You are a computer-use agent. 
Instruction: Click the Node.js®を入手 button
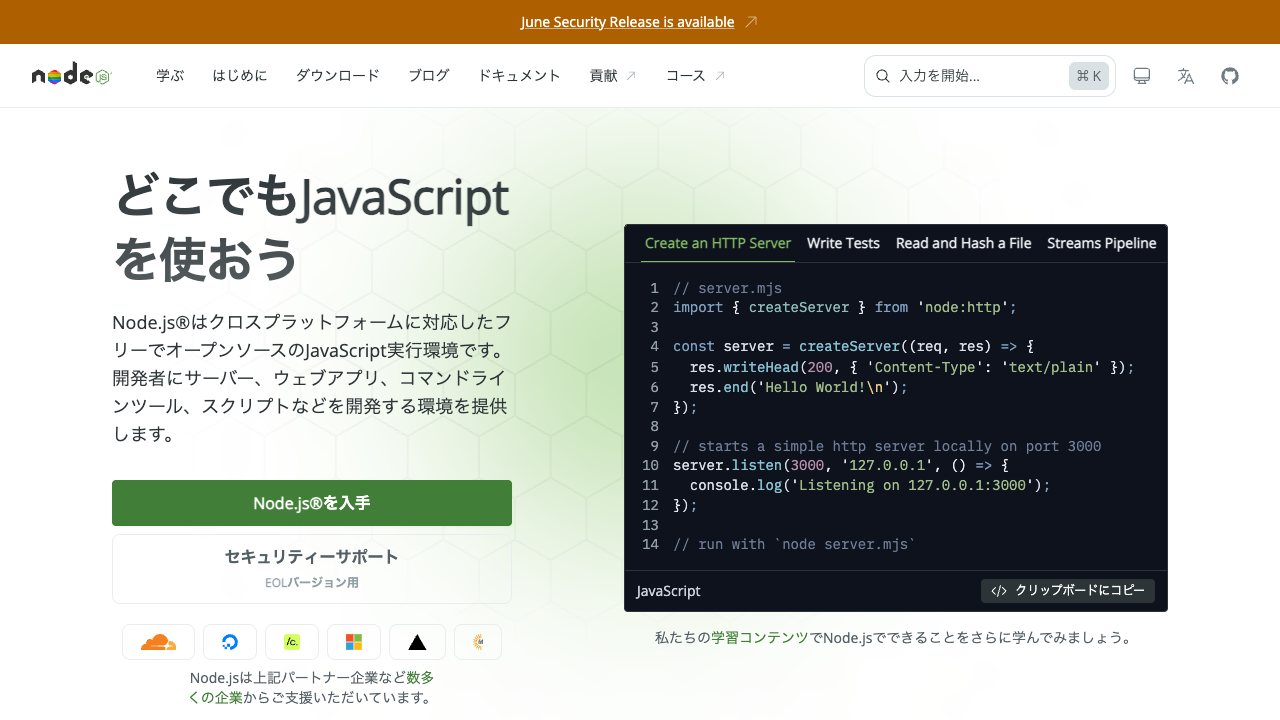(312, 503)
